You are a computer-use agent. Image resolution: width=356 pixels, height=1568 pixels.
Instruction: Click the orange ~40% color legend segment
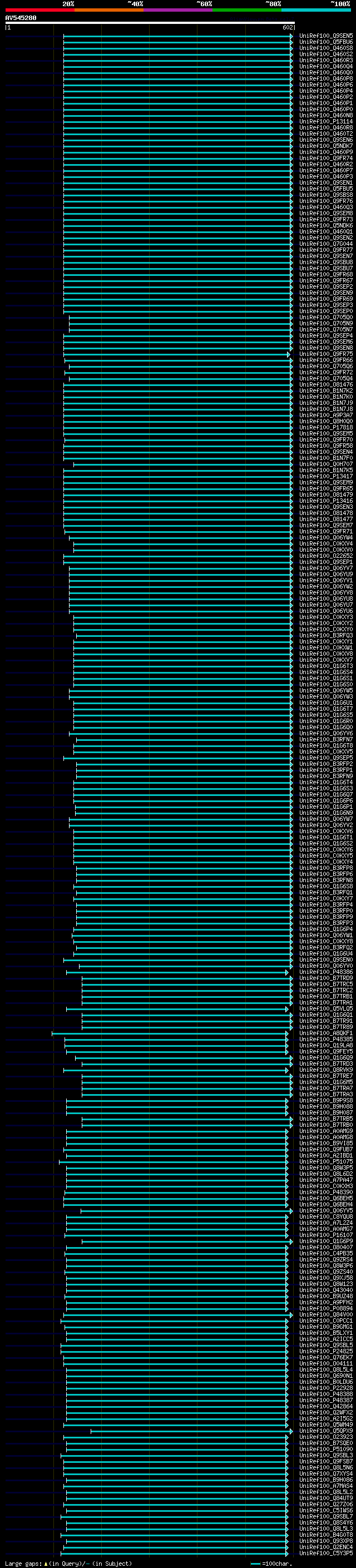(108, 10)
